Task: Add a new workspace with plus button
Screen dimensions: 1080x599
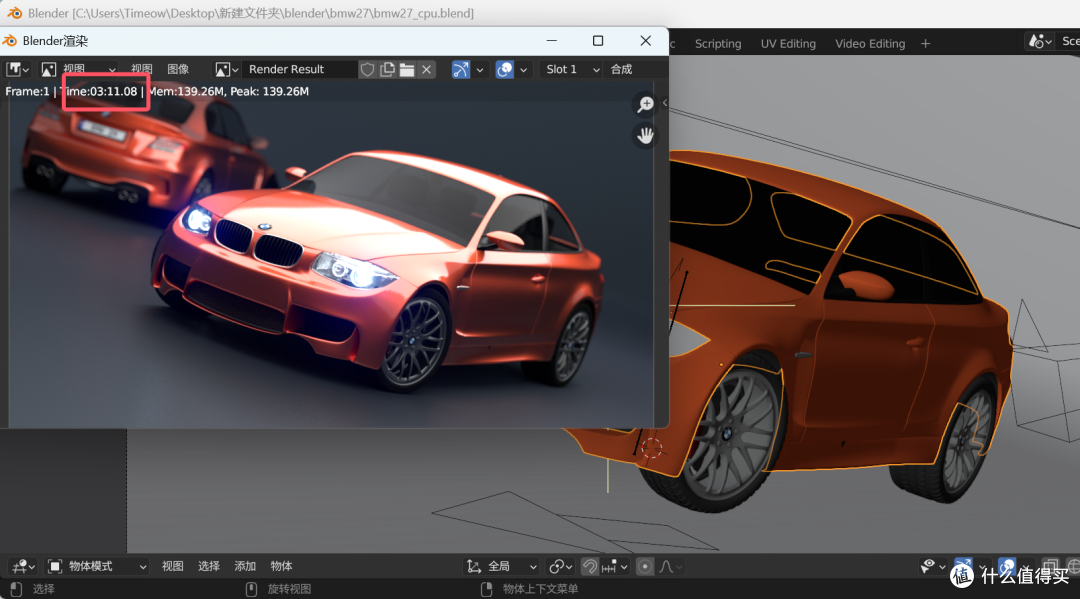Action: (x=925, y=43)
